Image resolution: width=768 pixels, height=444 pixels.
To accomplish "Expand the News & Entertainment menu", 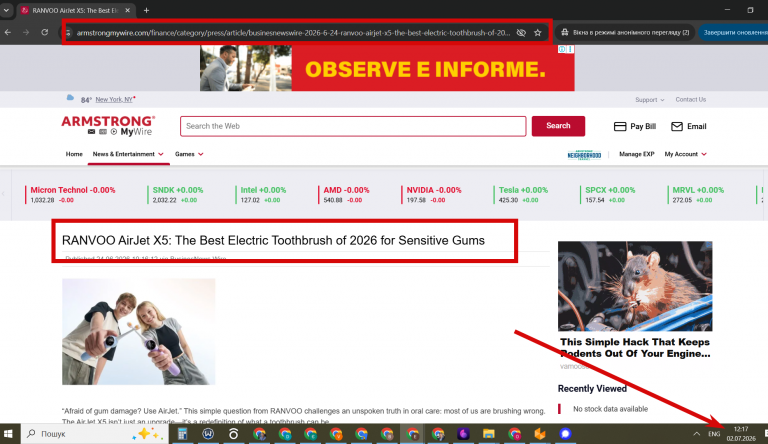I will tap(128, 154).
